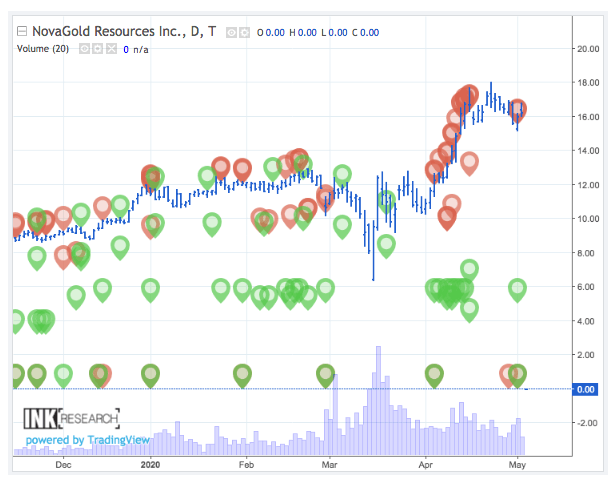Image resolution: width=616 pixels, height=486 pixels.
Task: Select the green marker near 5.50 in early December
Action: point(76,298)
